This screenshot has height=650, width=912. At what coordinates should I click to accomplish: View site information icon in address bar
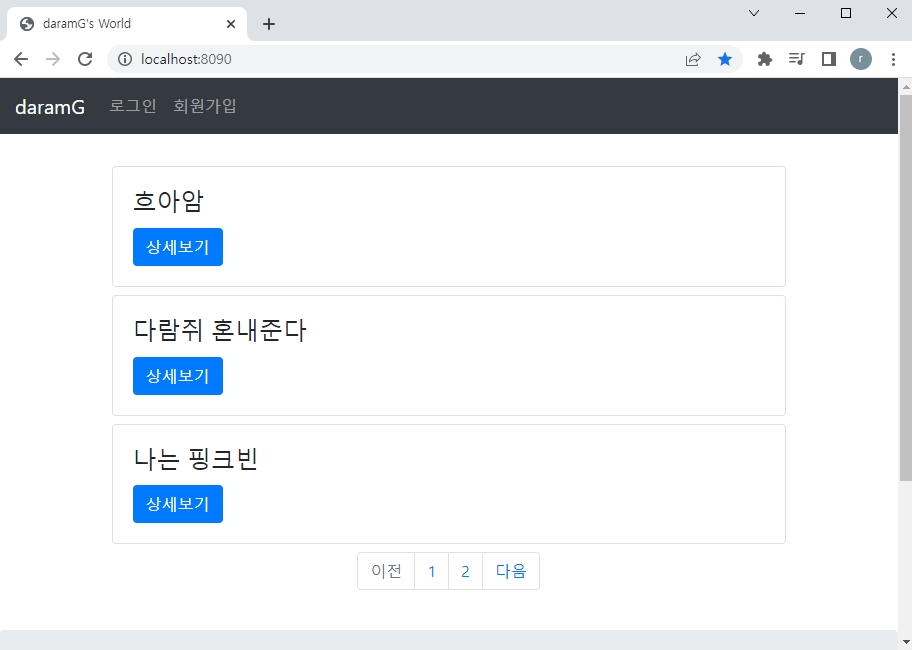[x=125, y=59]
